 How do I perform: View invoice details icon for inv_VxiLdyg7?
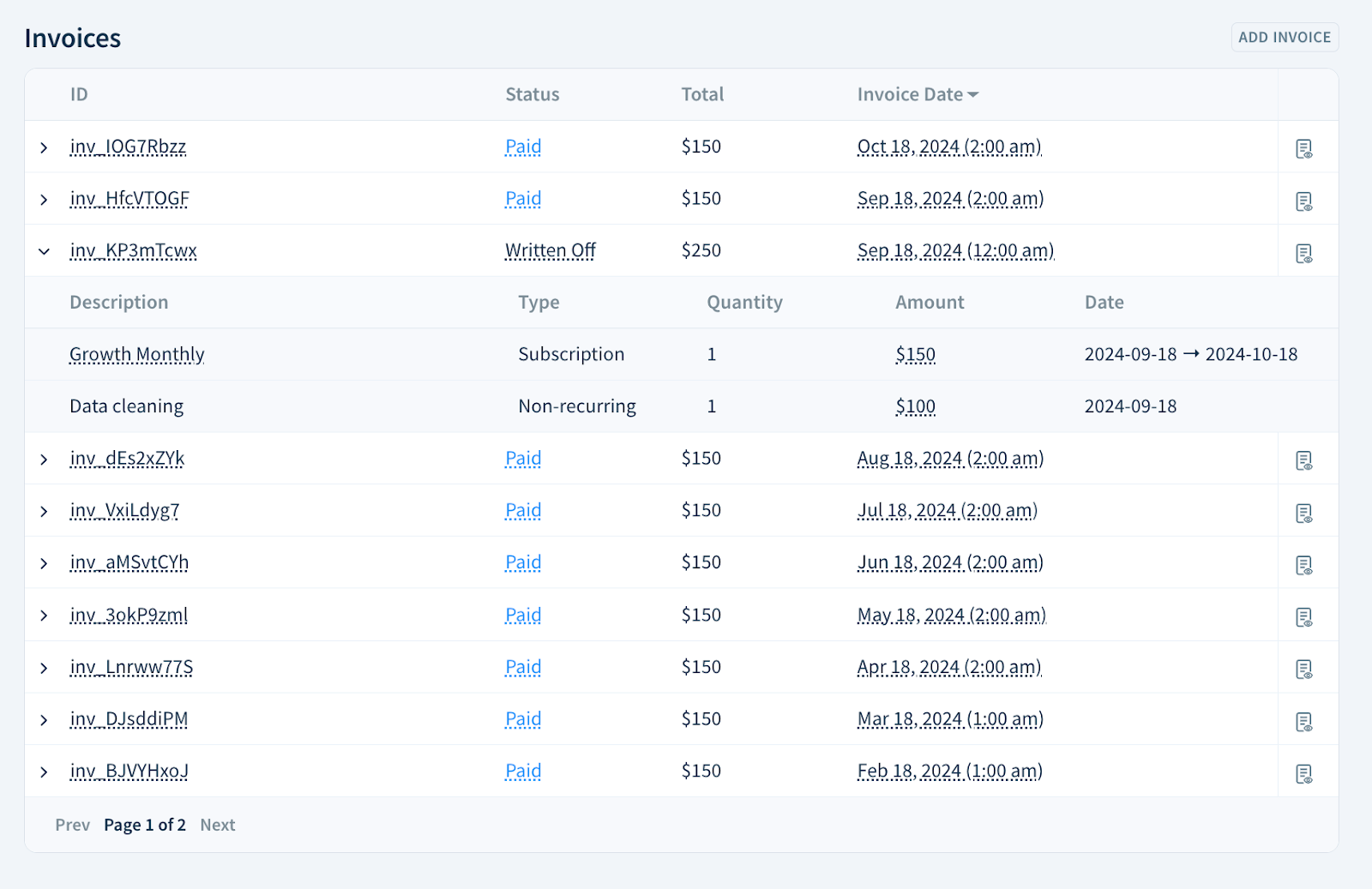point(1304,514)
